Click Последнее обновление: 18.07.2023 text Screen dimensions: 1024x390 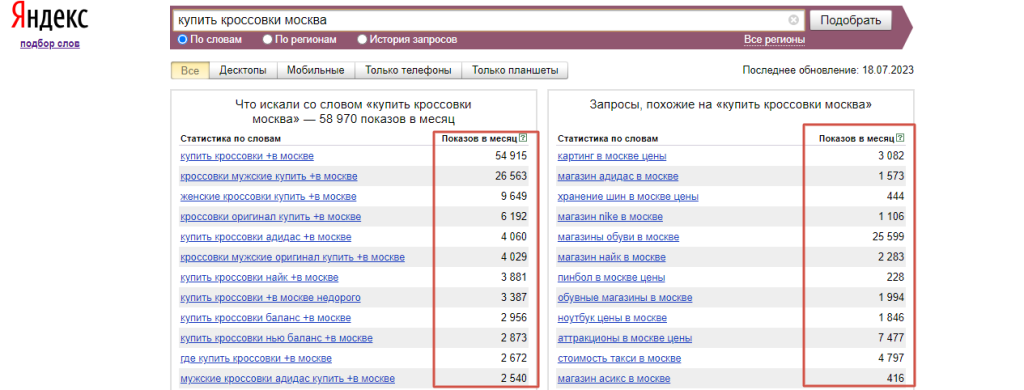[828, 70]
